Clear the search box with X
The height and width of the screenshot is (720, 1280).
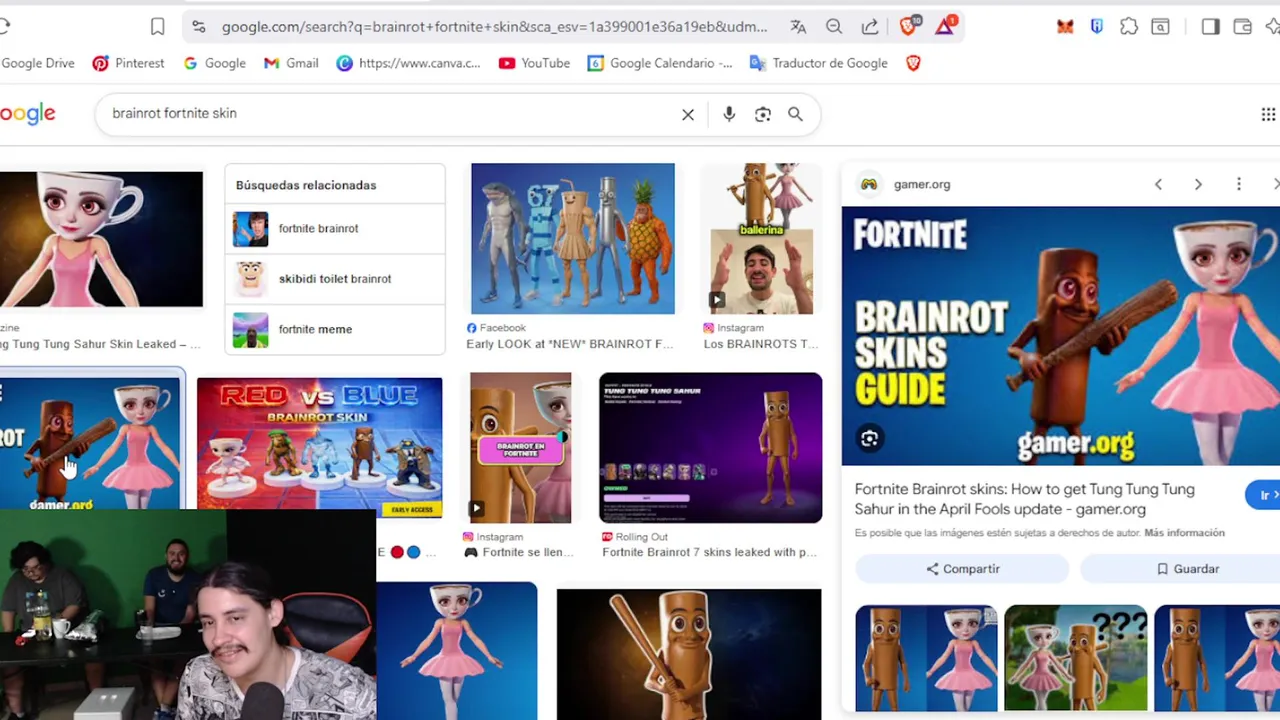[688, 114]
